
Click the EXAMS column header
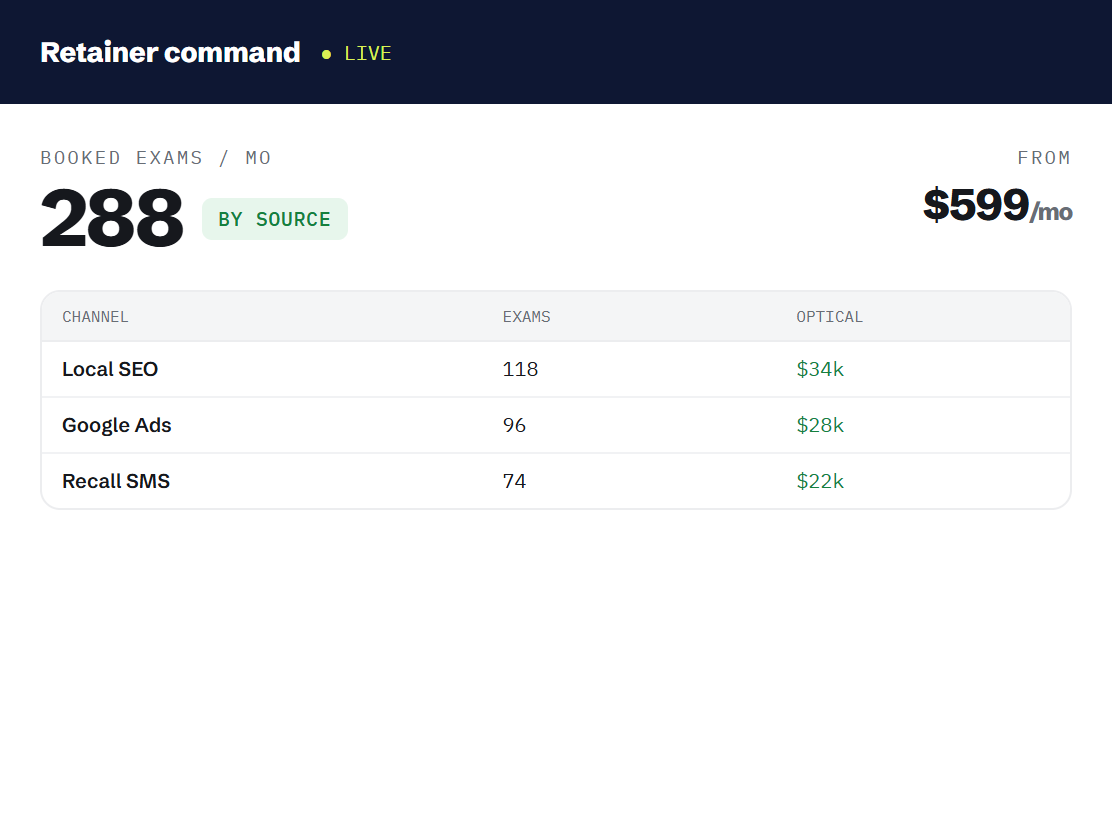click(526, 316)
